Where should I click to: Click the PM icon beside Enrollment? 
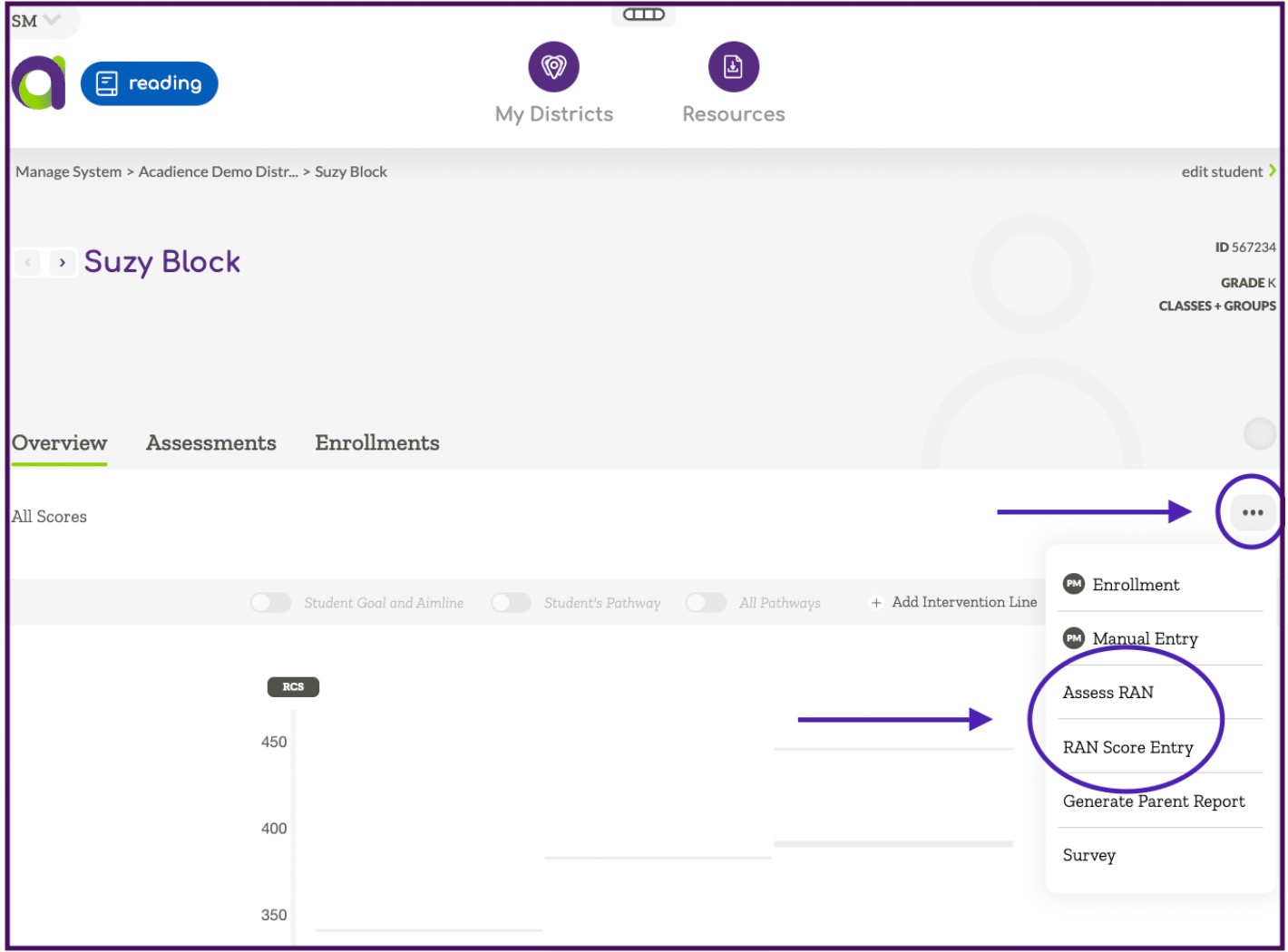pyautogui.click(x=1073, y=584)
